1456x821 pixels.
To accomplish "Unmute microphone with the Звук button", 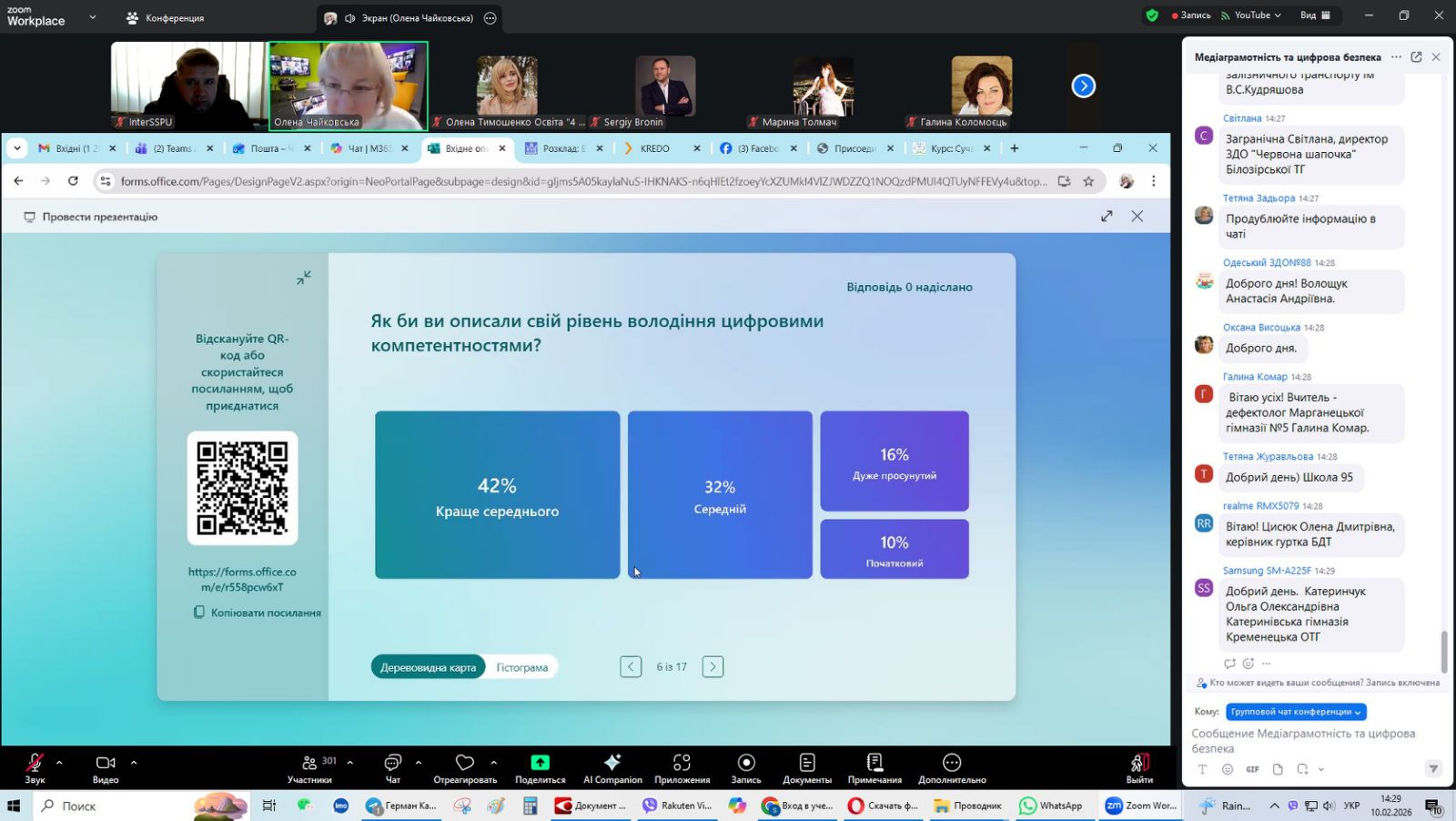I will (35, 763).
